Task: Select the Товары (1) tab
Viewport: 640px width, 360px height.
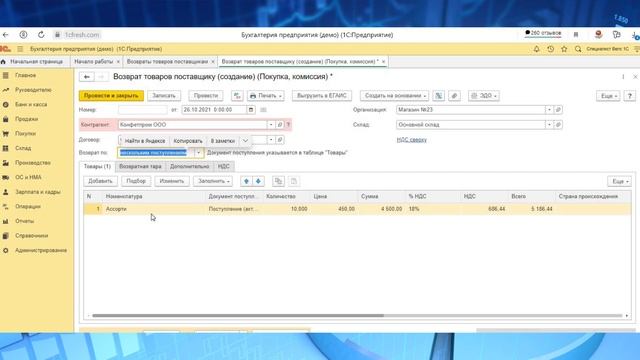Action: 97,167
